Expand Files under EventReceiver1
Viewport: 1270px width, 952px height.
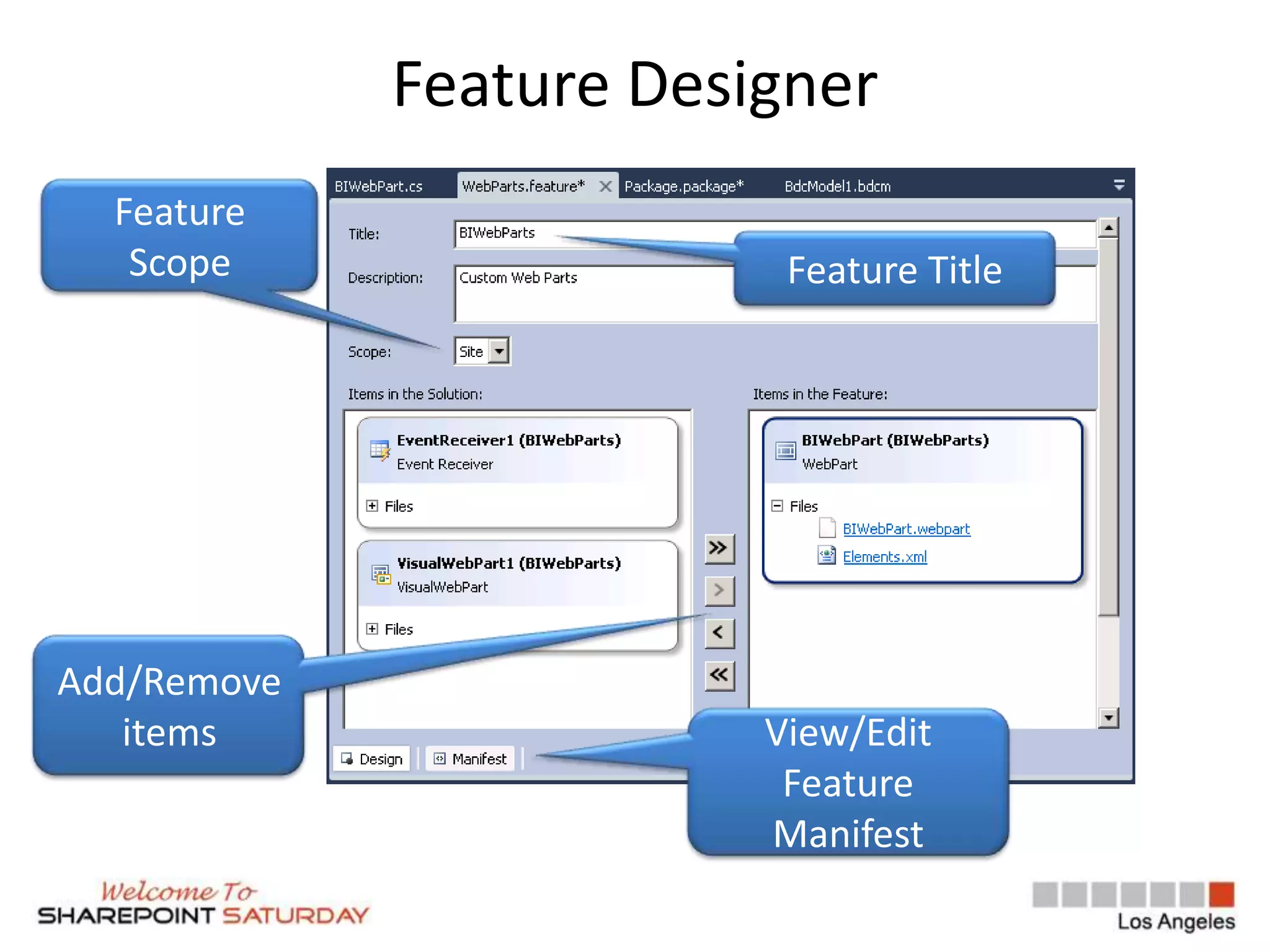pos(372,506)
